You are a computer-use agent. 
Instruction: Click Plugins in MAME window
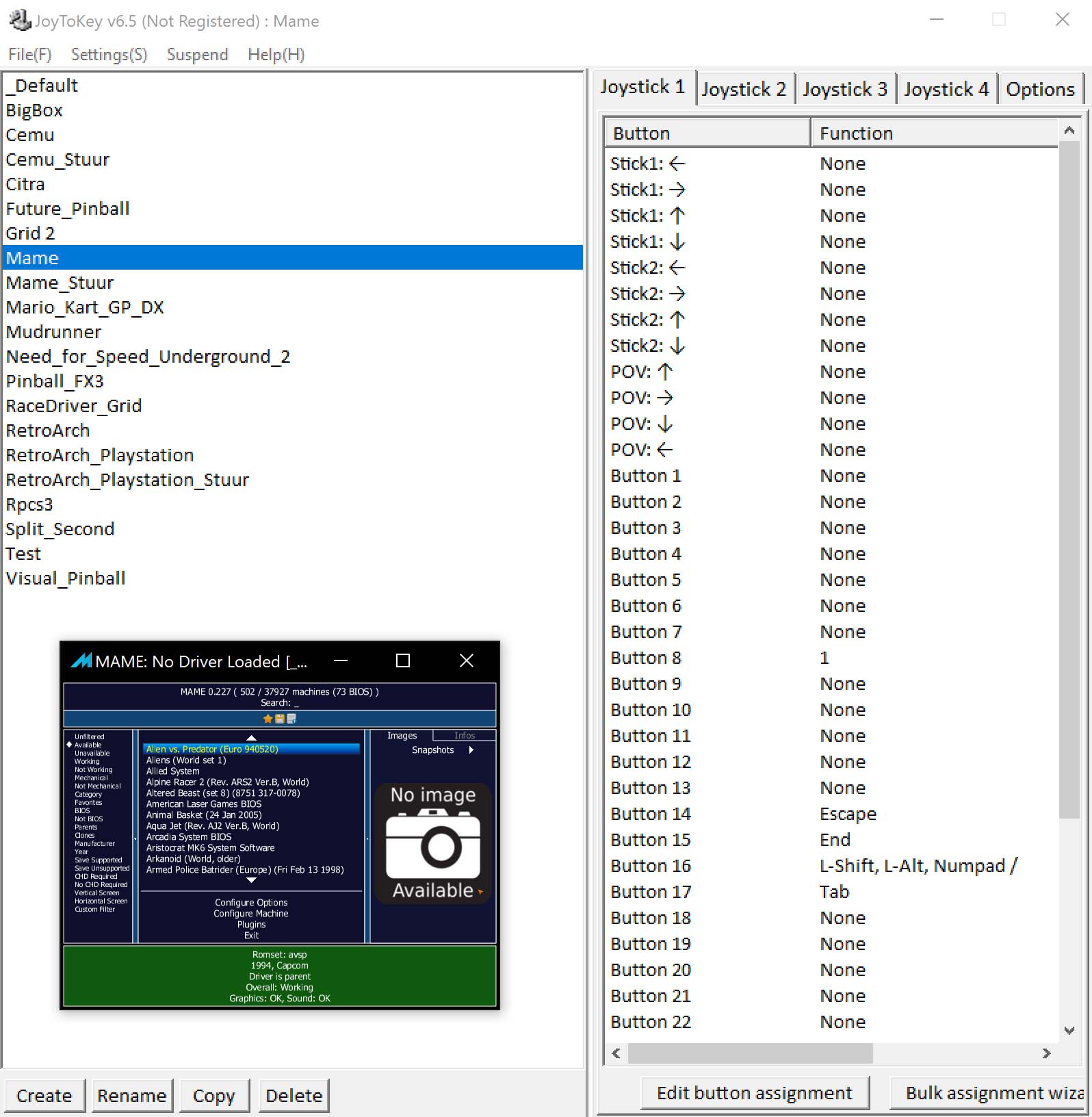pos(251,925)
